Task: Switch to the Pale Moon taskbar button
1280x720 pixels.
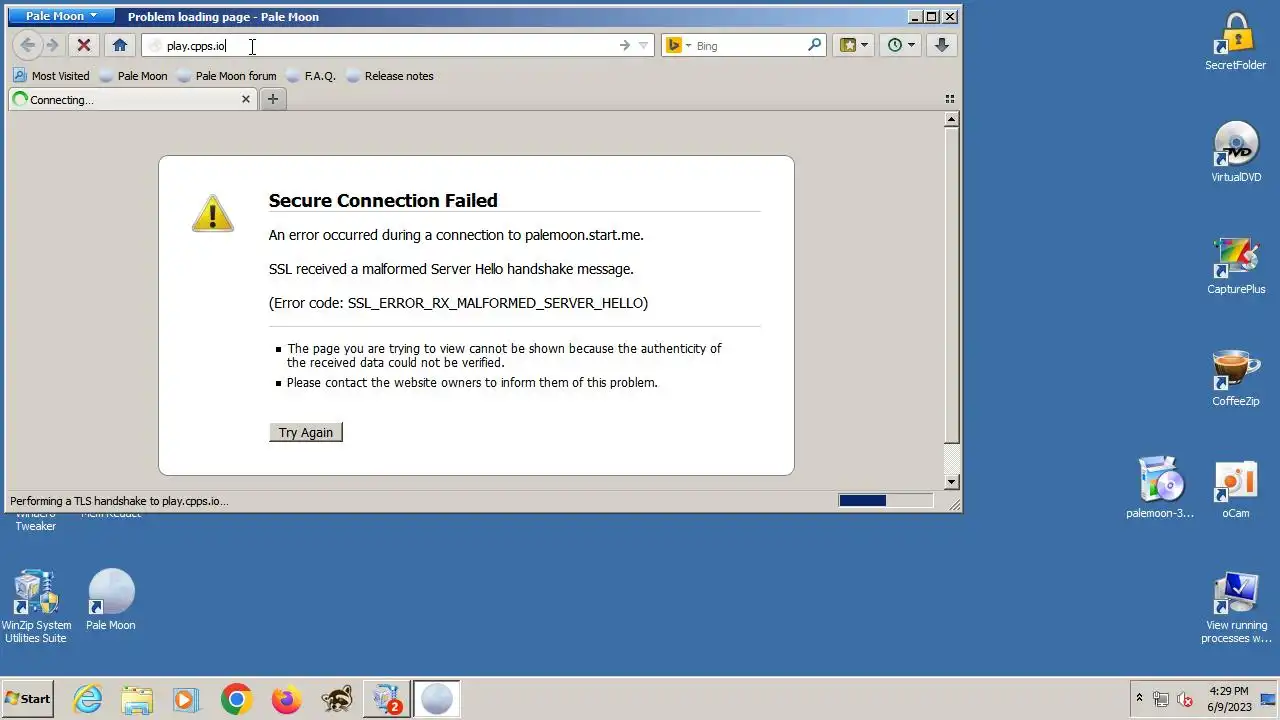Action: tap(437, 699)
